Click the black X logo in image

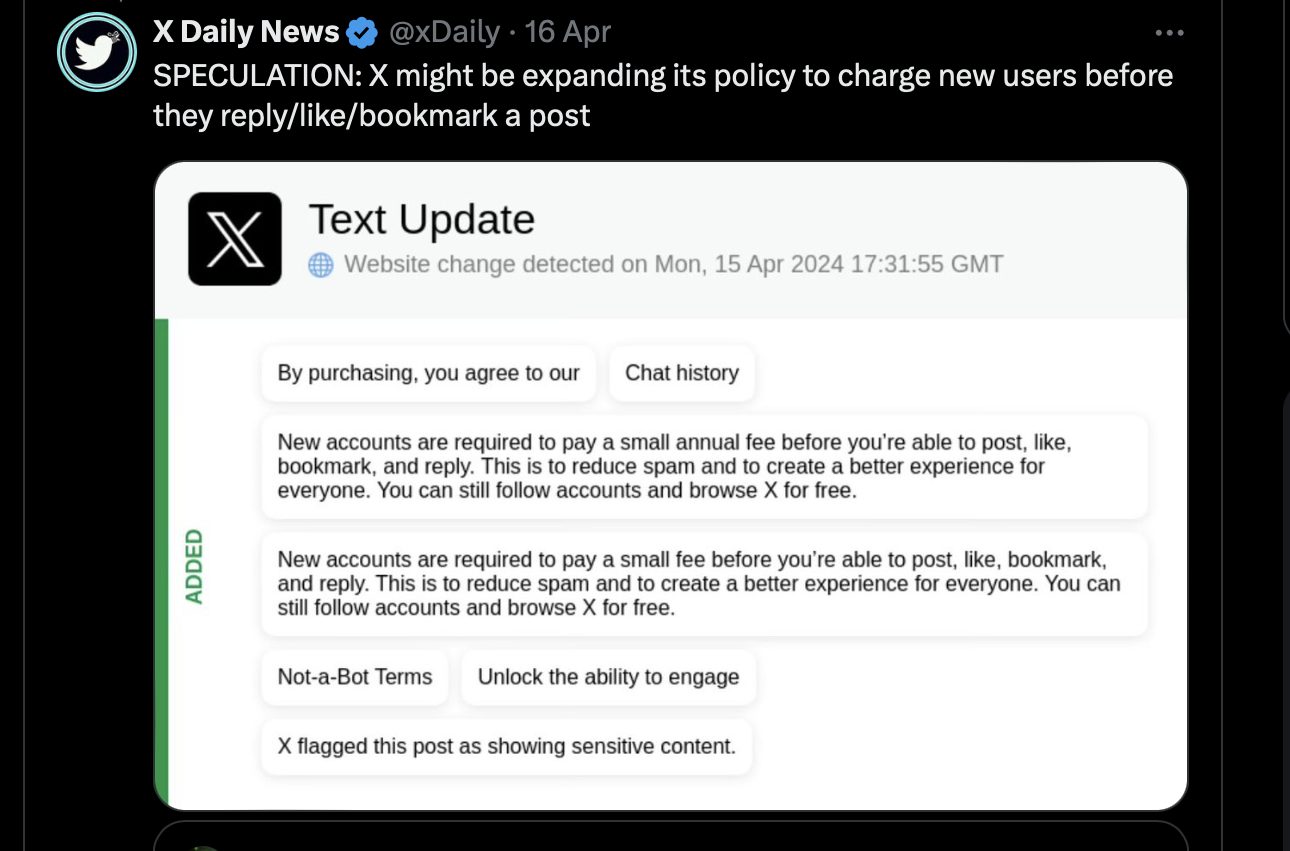pos(235,239)
